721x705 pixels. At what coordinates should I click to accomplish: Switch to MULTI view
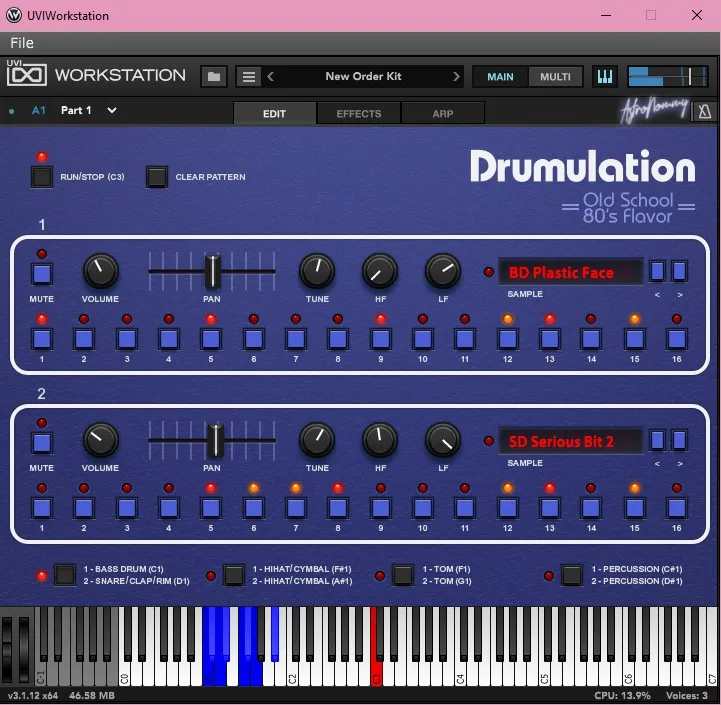point(555,77)
